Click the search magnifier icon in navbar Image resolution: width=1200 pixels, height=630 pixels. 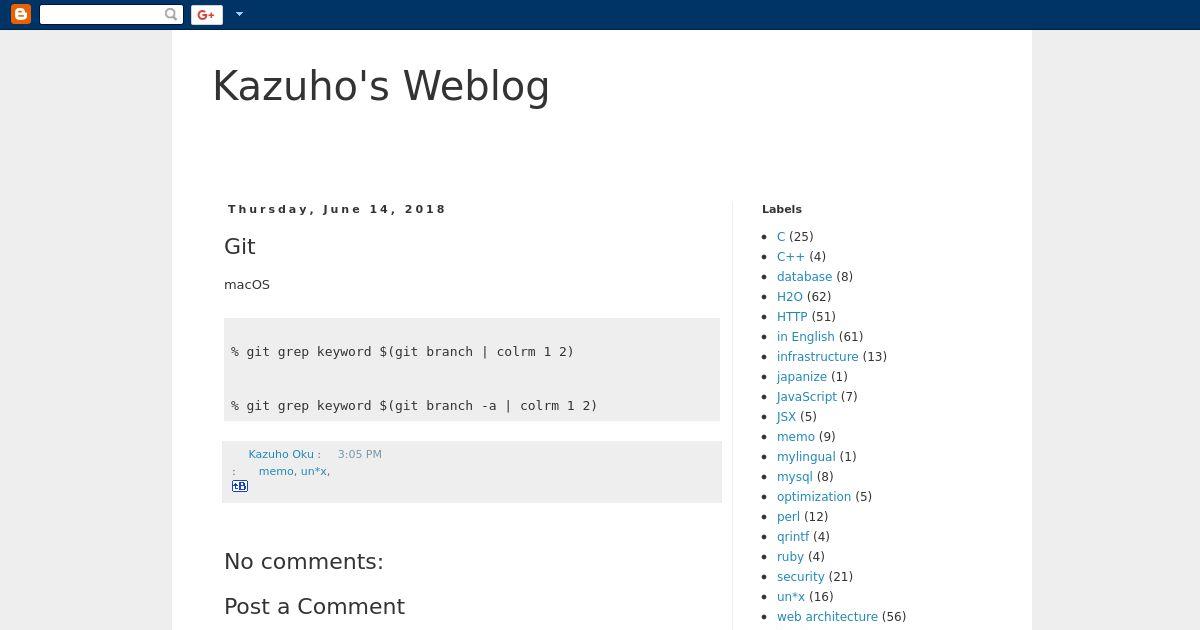point(171,14)
